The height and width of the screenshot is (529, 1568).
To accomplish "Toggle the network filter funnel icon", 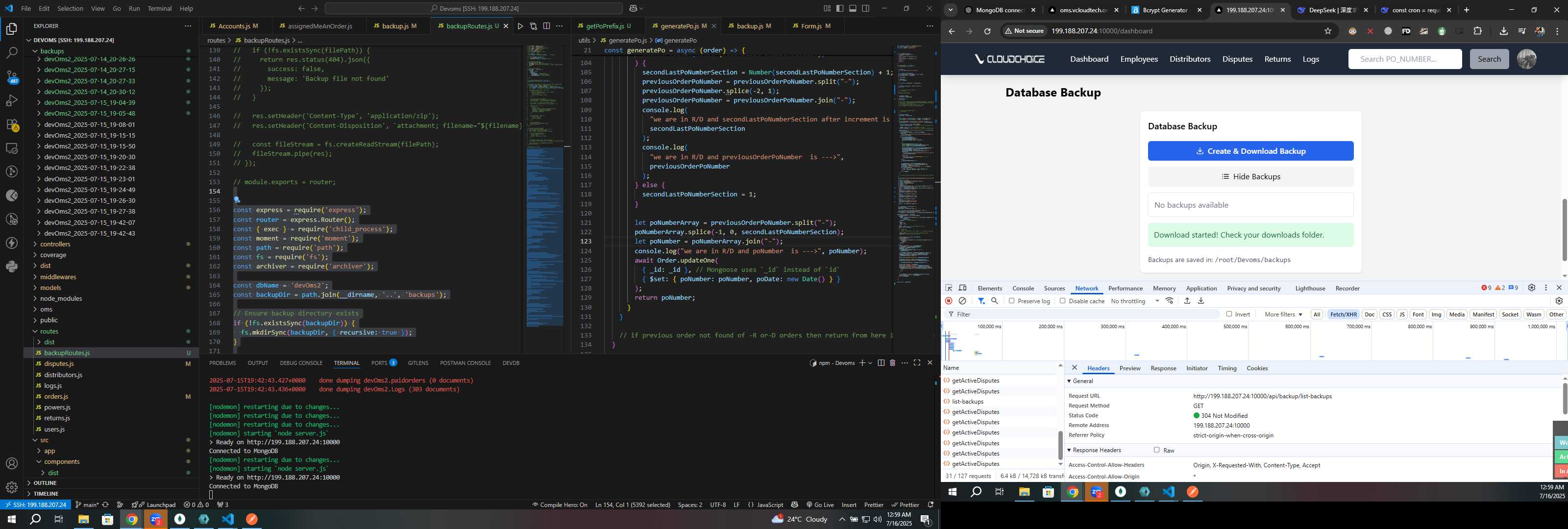I will pos(981,301).
